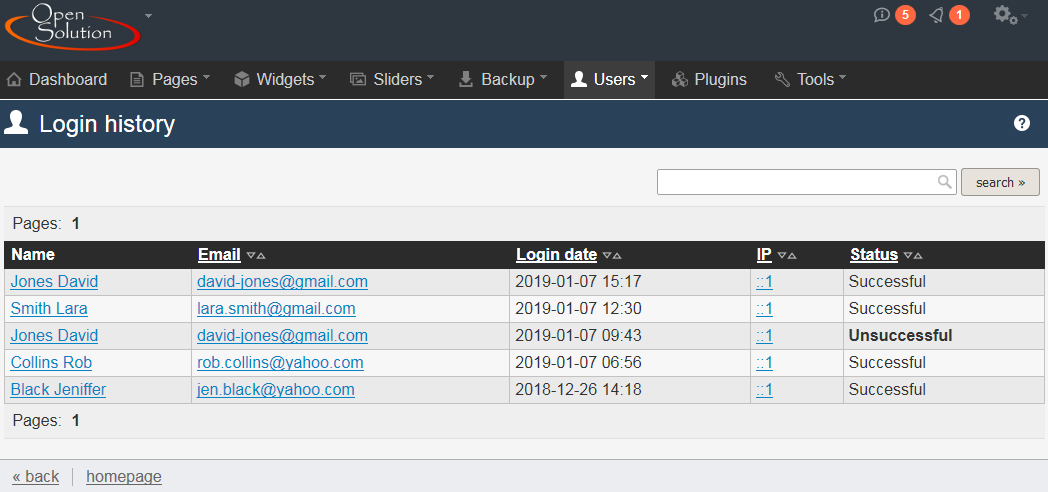Click the Open Solution logo
Viewport: 1048px width, 492px height.
tap(72, 27)
